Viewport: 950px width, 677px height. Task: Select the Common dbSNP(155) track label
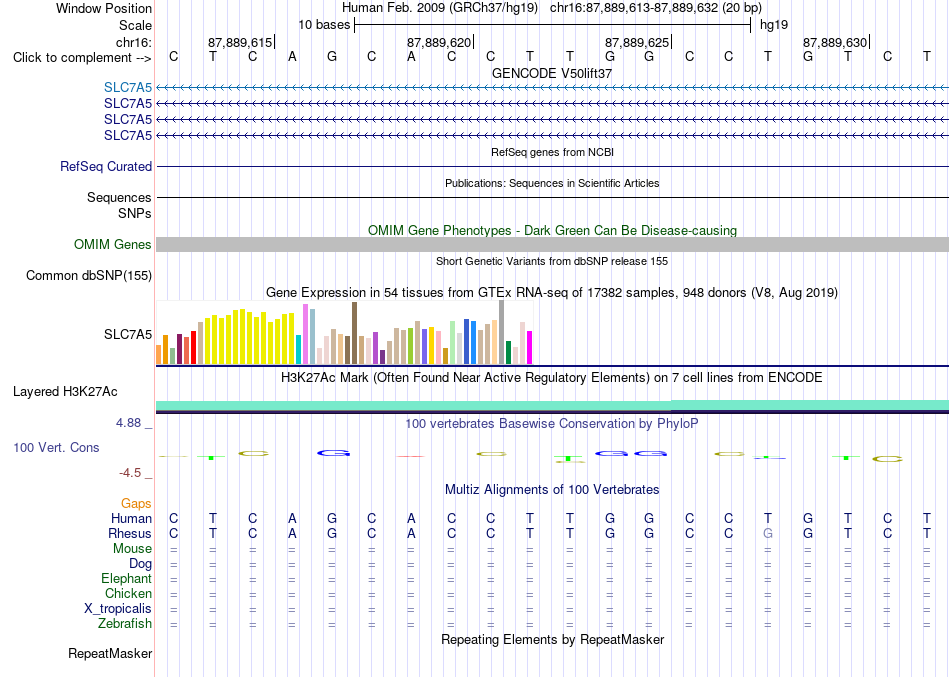[x=89, y=275]
